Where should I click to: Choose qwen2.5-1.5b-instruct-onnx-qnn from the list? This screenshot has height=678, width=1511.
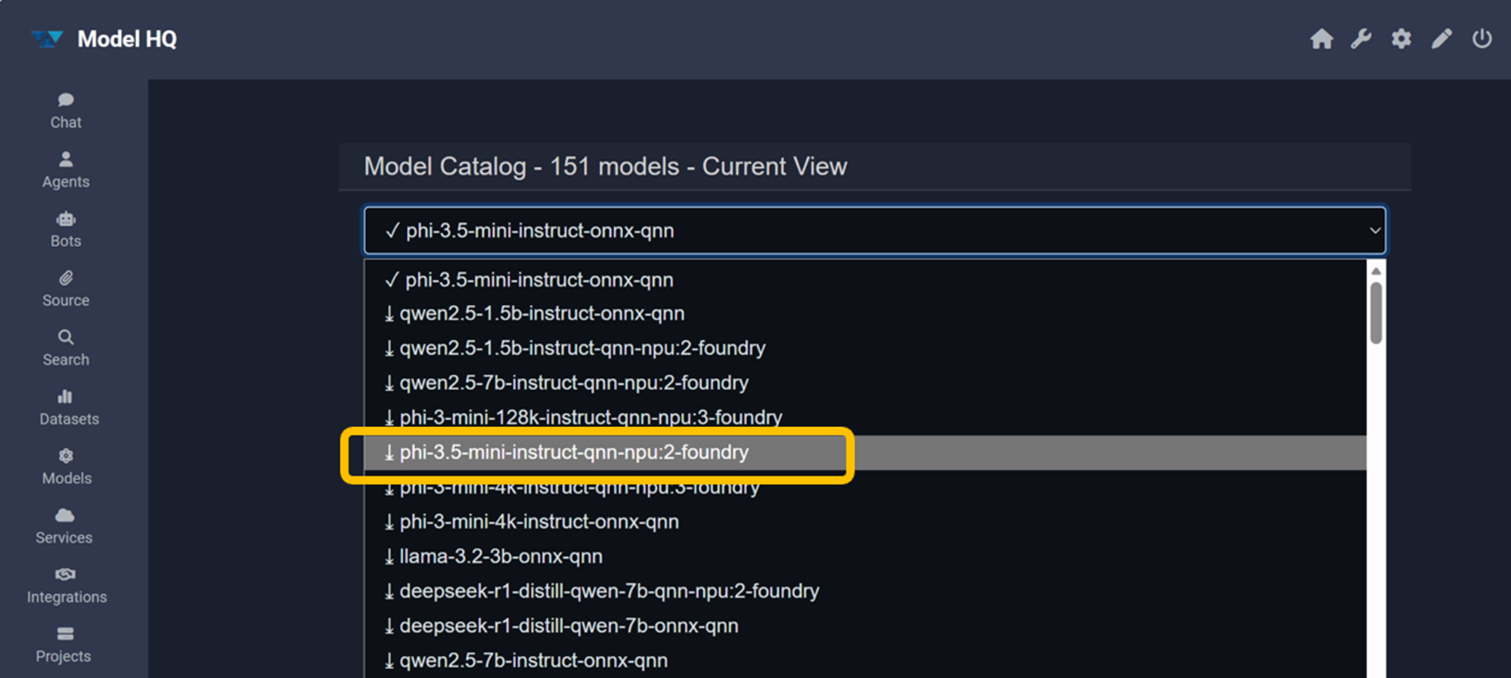coord(866,314)
